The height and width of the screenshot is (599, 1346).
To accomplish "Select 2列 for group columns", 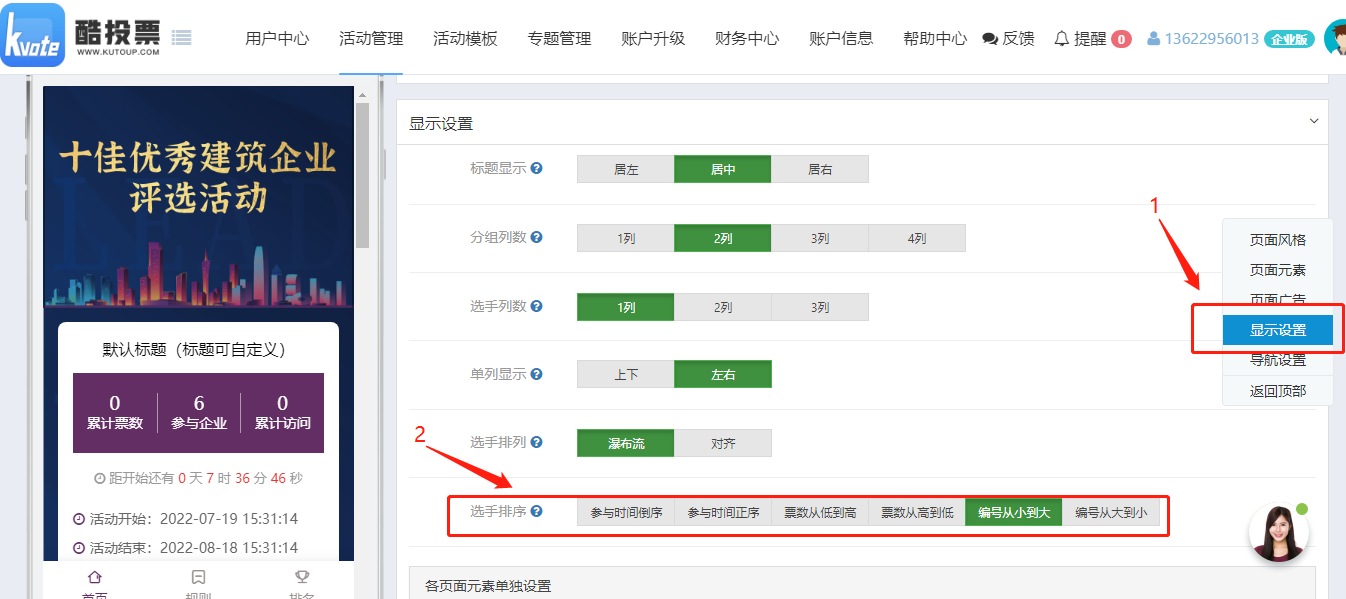I will [x=723, y=238].
